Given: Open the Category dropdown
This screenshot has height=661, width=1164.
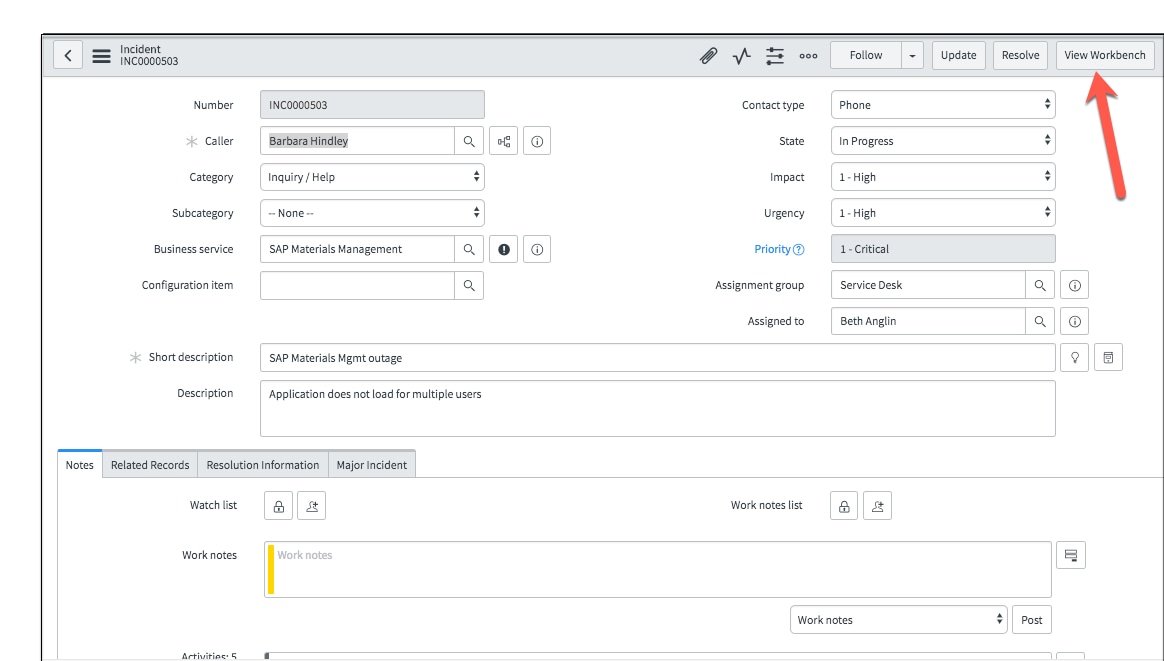Looking at the screenshot, I should pyautogui.click(x=372, y=176).
